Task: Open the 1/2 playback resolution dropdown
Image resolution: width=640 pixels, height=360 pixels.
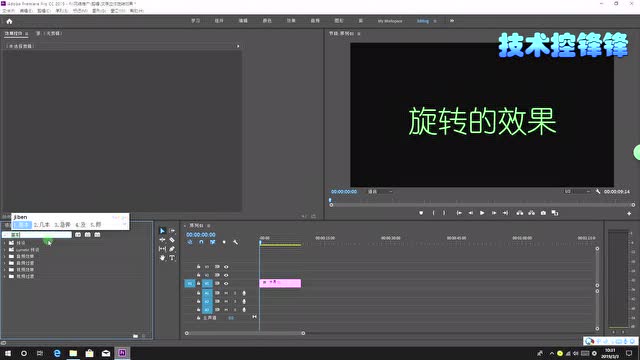Action: tap(577, 191)
